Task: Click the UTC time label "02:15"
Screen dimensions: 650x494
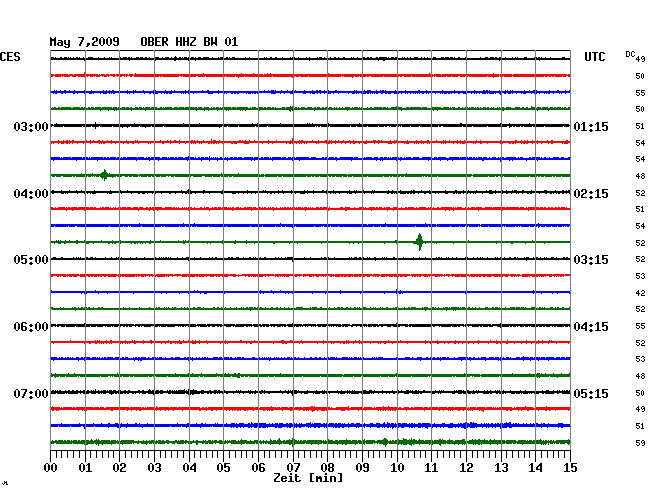Action: point(591,194)
